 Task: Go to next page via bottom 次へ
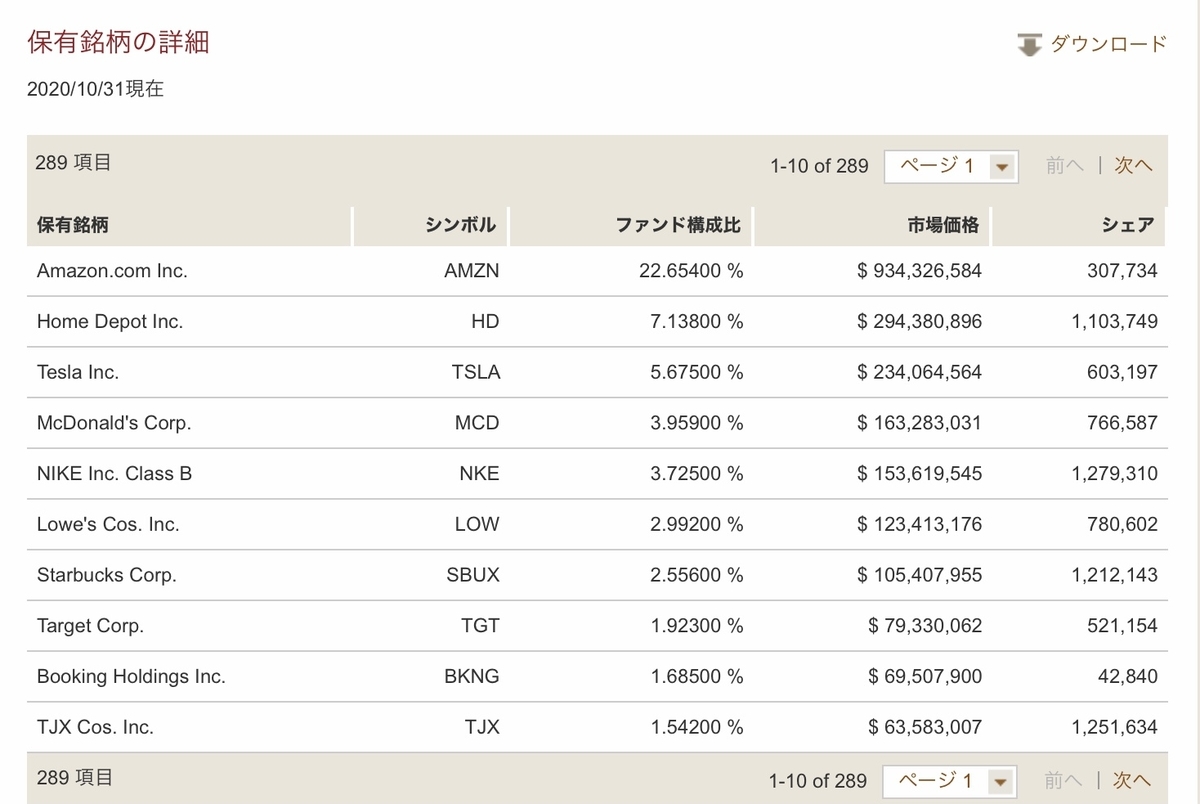click(x=1133, y=780)
